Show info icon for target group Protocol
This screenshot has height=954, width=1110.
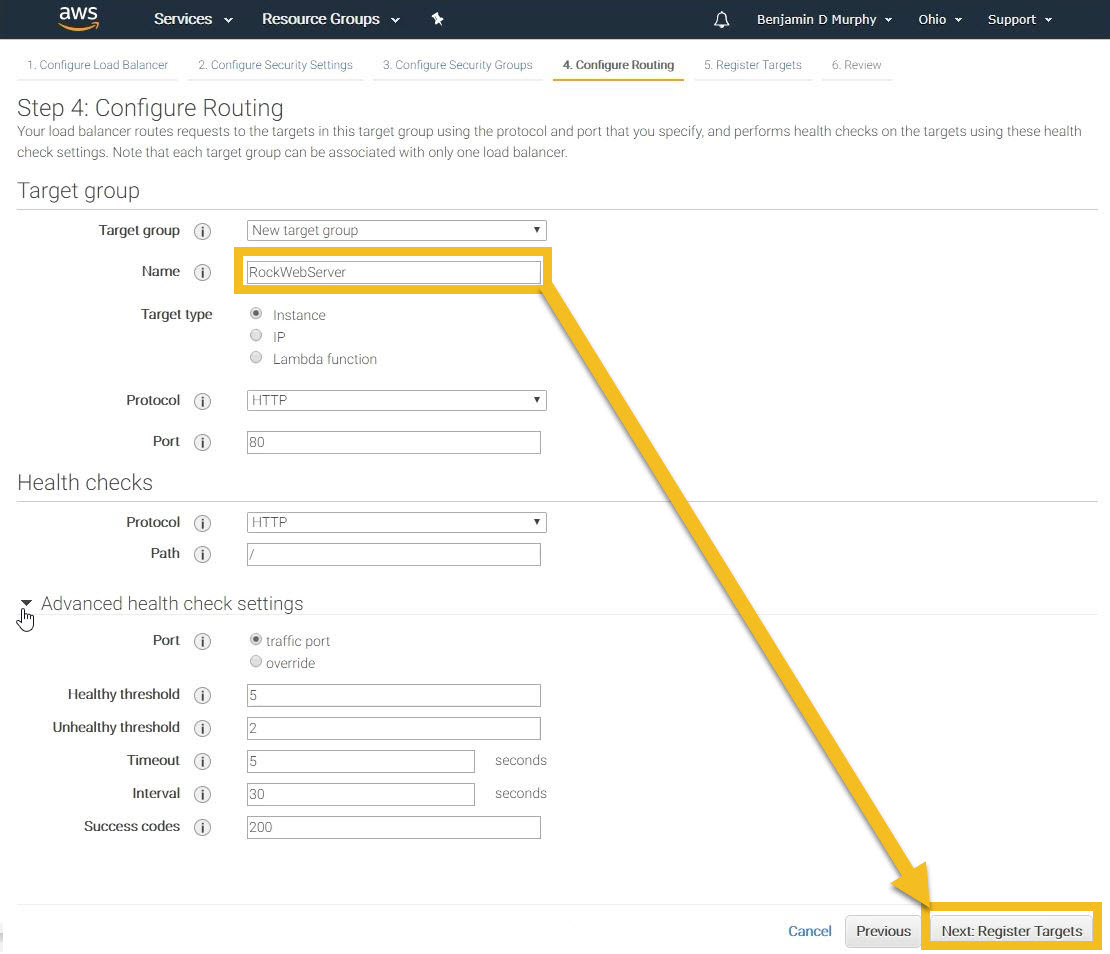[x=202, y=401]
